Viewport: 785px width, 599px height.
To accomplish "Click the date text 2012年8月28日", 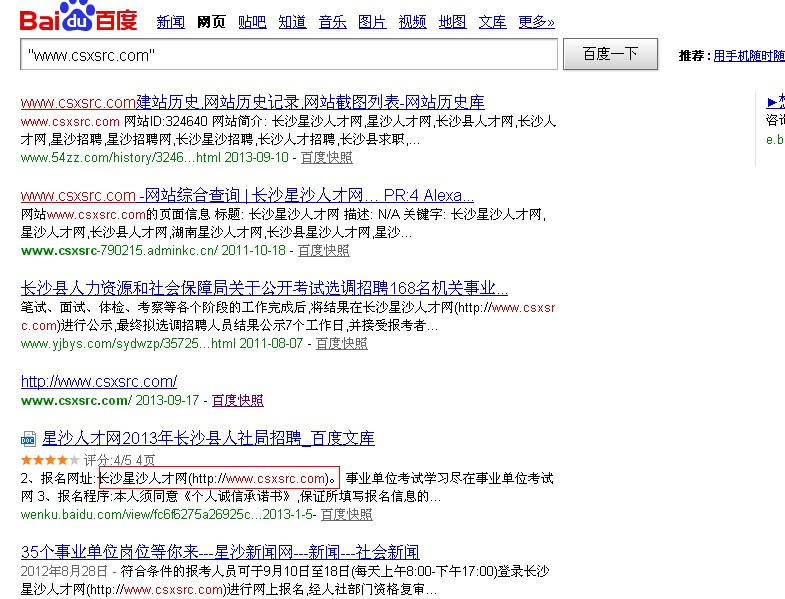I will coord(64,571).
